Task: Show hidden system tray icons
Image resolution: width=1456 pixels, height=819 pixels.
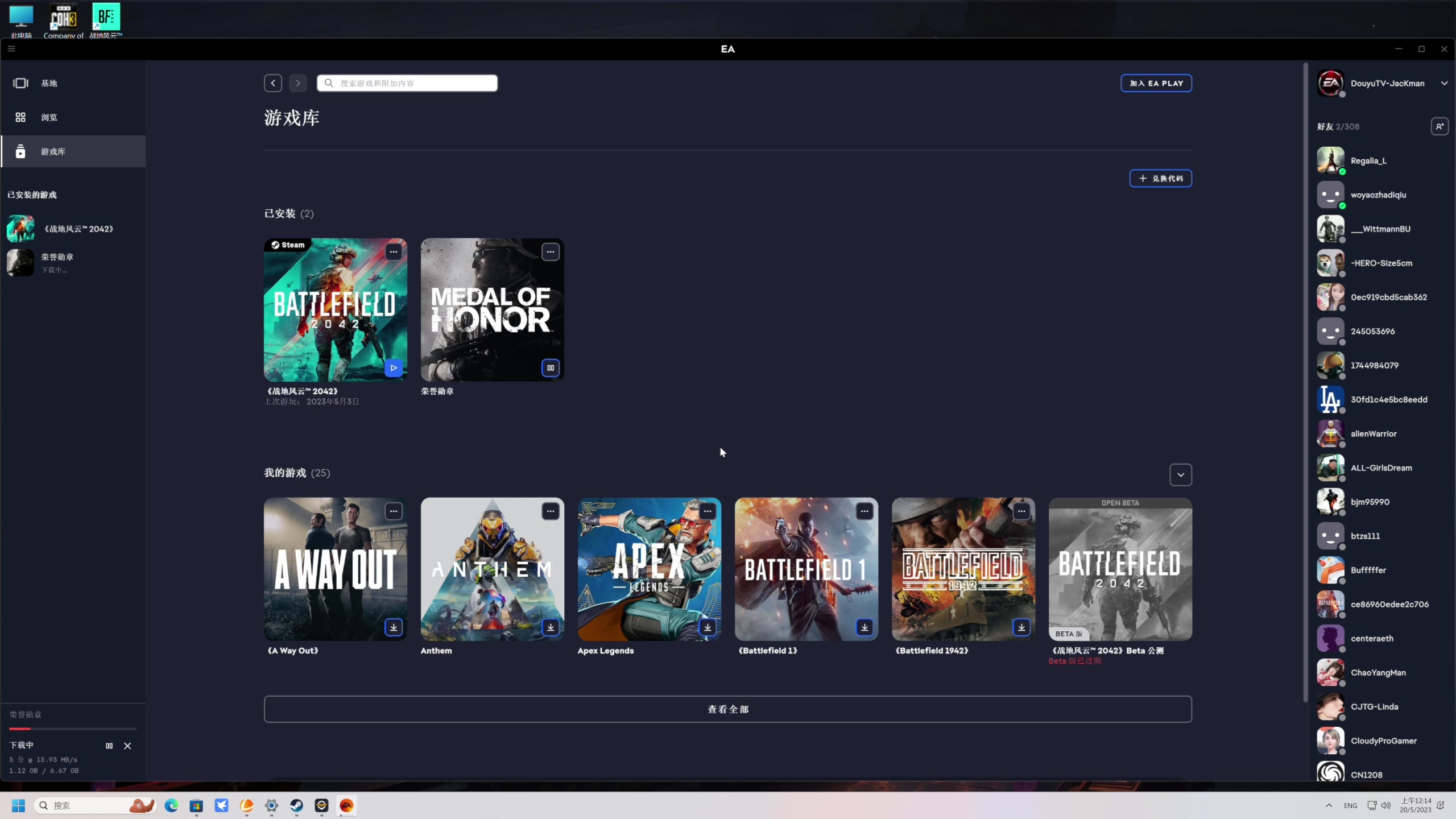Action: click(1329, 805)
